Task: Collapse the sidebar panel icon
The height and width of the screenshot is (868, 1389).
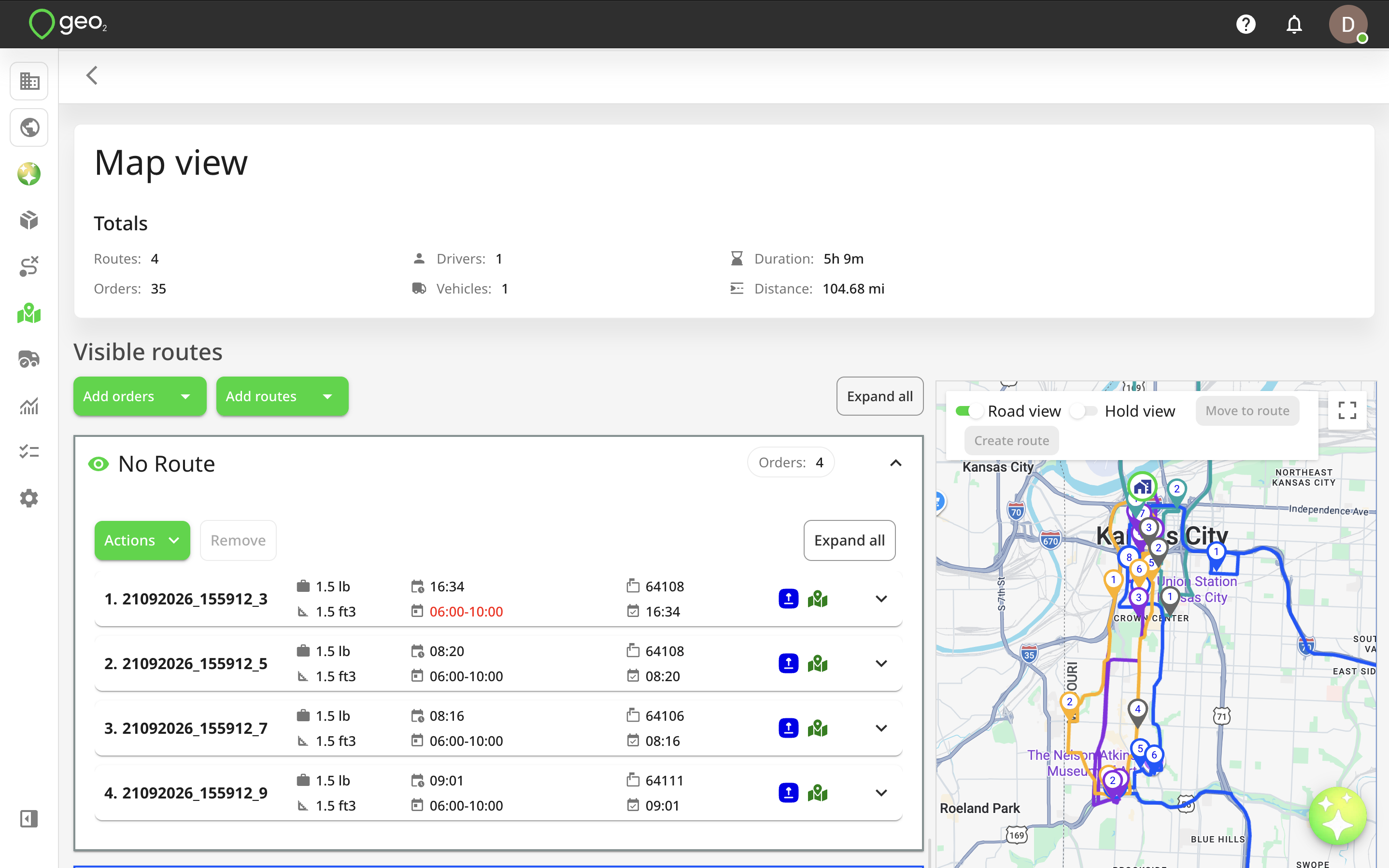Action: tap(29, 819)
